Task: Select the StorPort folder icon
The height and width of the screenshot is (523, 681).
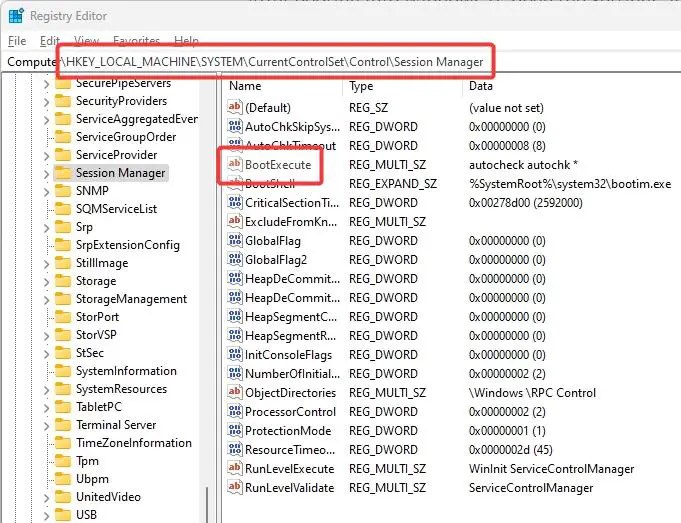Action: [63, 317]
